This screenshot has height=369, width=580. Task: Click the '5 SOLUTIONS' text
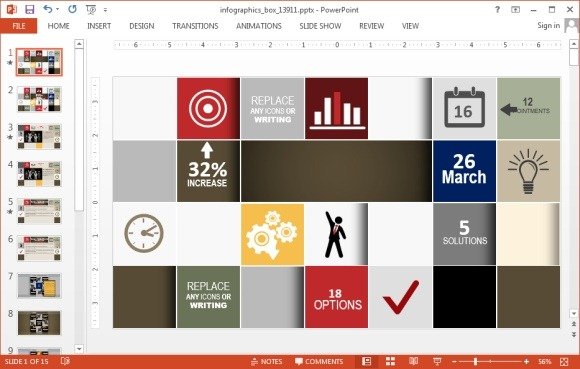[465, 233]
